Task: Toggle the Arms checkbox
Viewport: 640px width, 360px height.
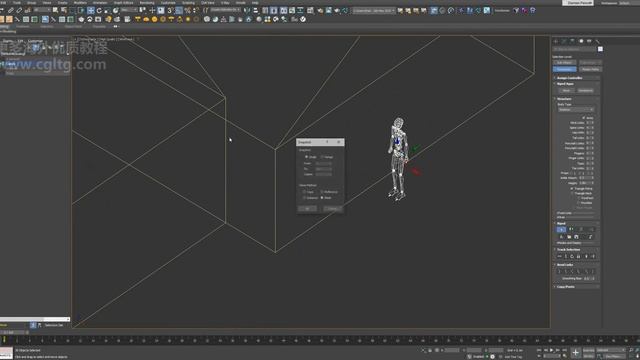Action: point(584,118)
